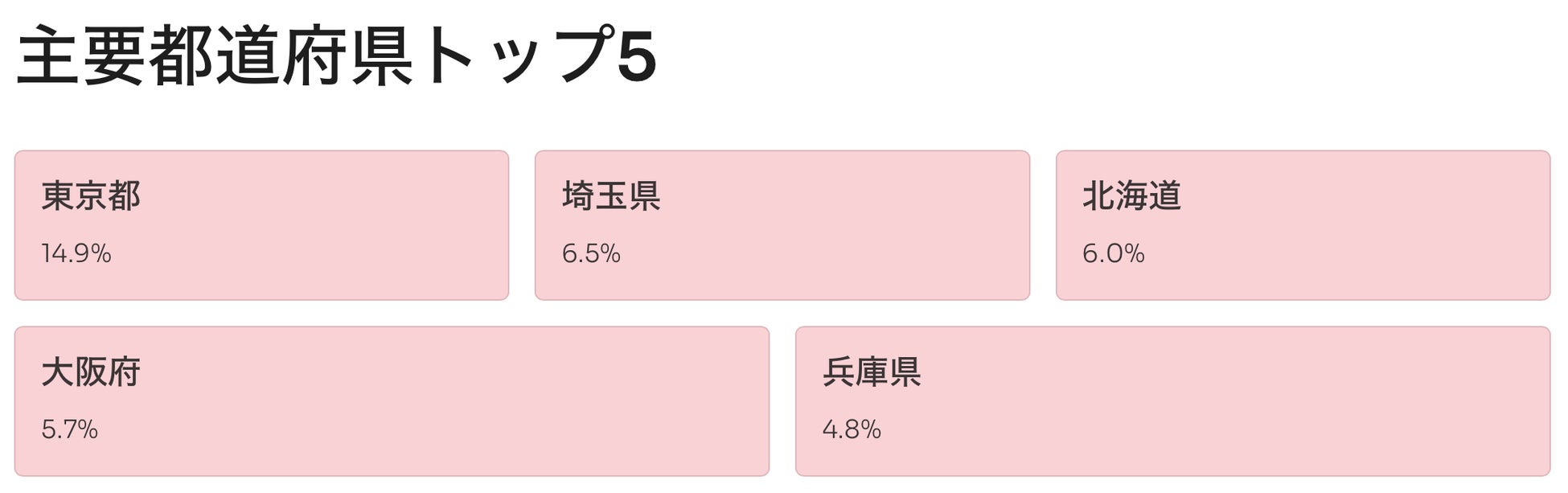The height and width of the screenshot is (493, 1568).
Task: Click the 6.0% percentage value
Action: point(1113,254)
